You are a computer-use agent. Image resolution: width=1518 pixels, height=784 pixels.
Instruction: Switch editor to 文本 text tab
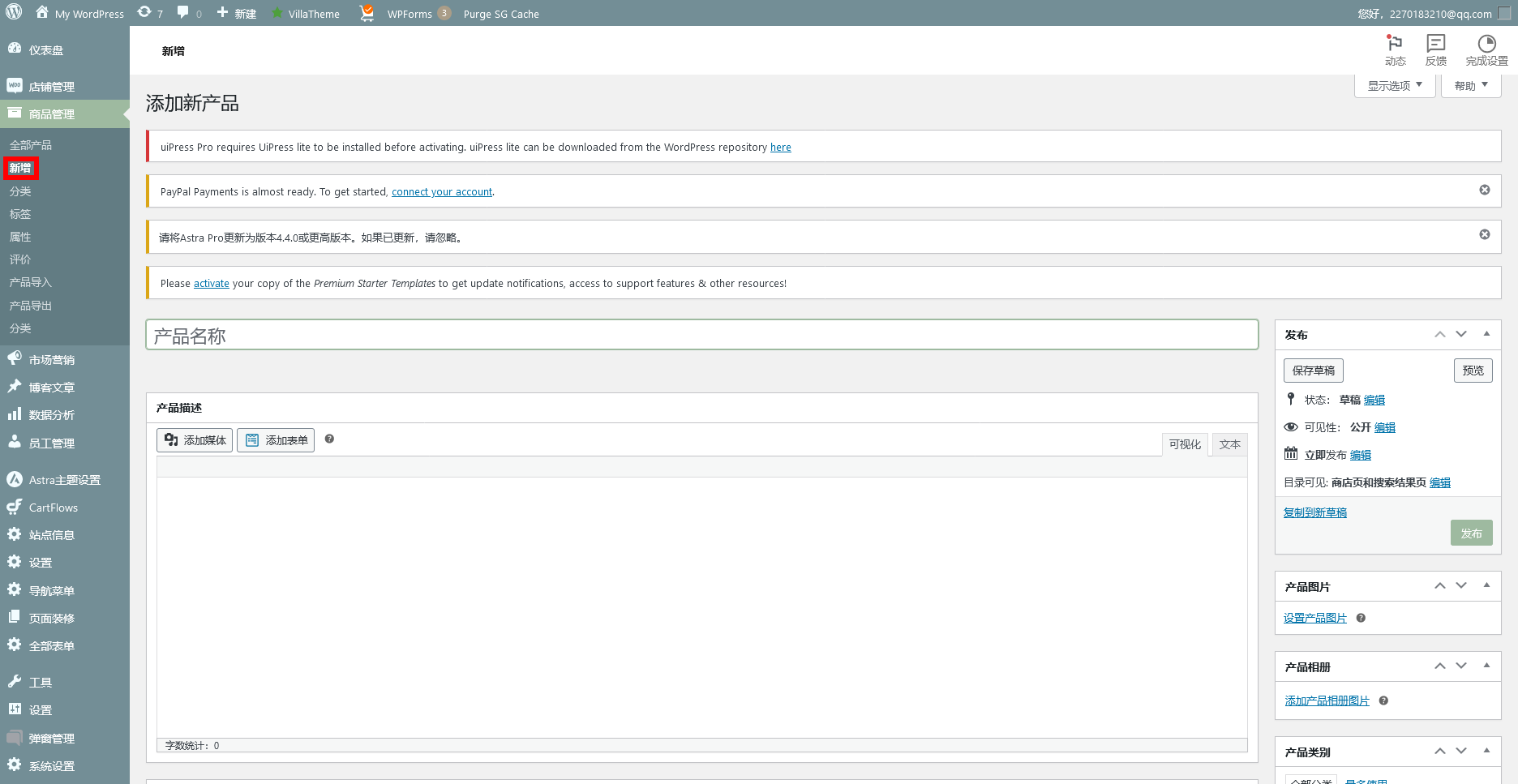(x=1230, y=444)
